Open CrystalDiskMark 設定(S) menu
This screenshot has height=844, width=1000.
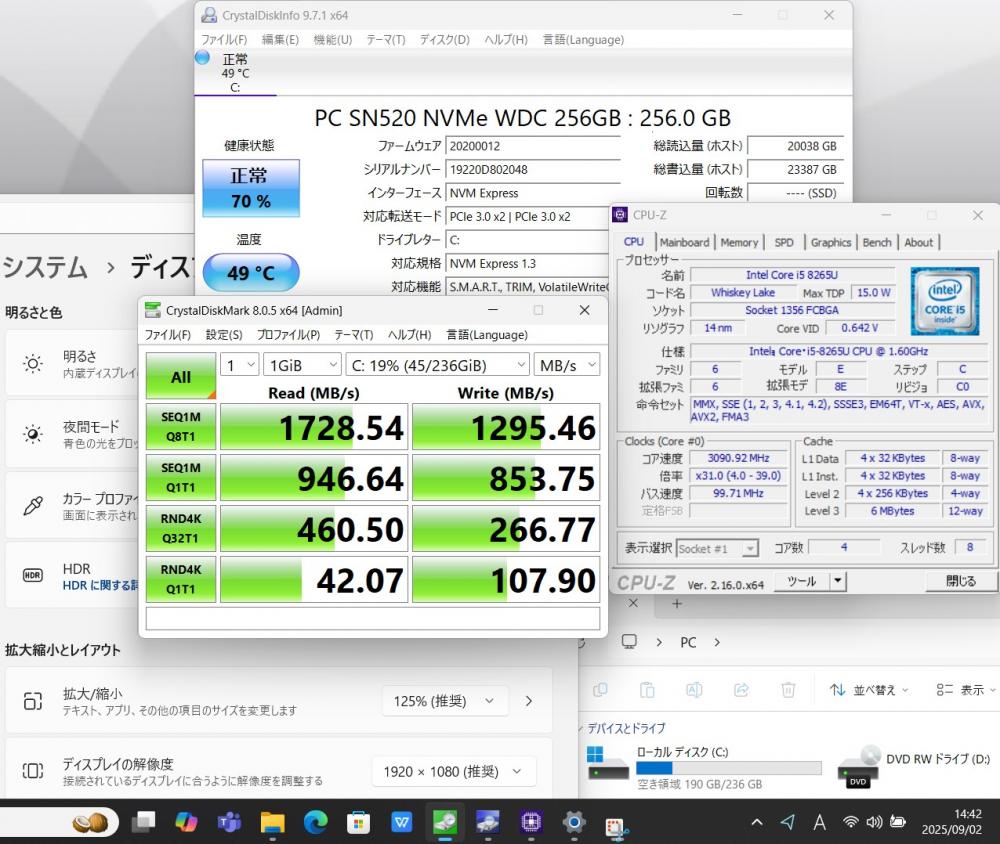pyautogui.click(x=224, y=335)
